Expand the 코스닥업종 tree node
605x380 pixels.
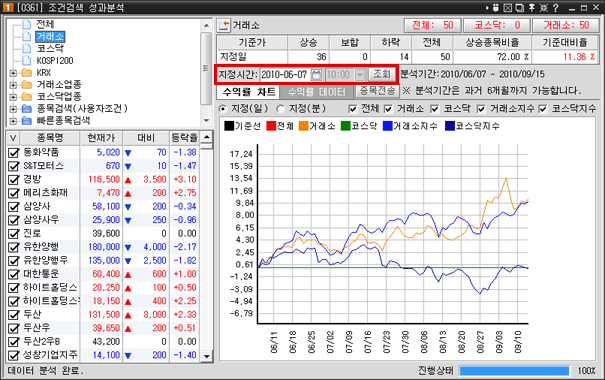[13, 97]
